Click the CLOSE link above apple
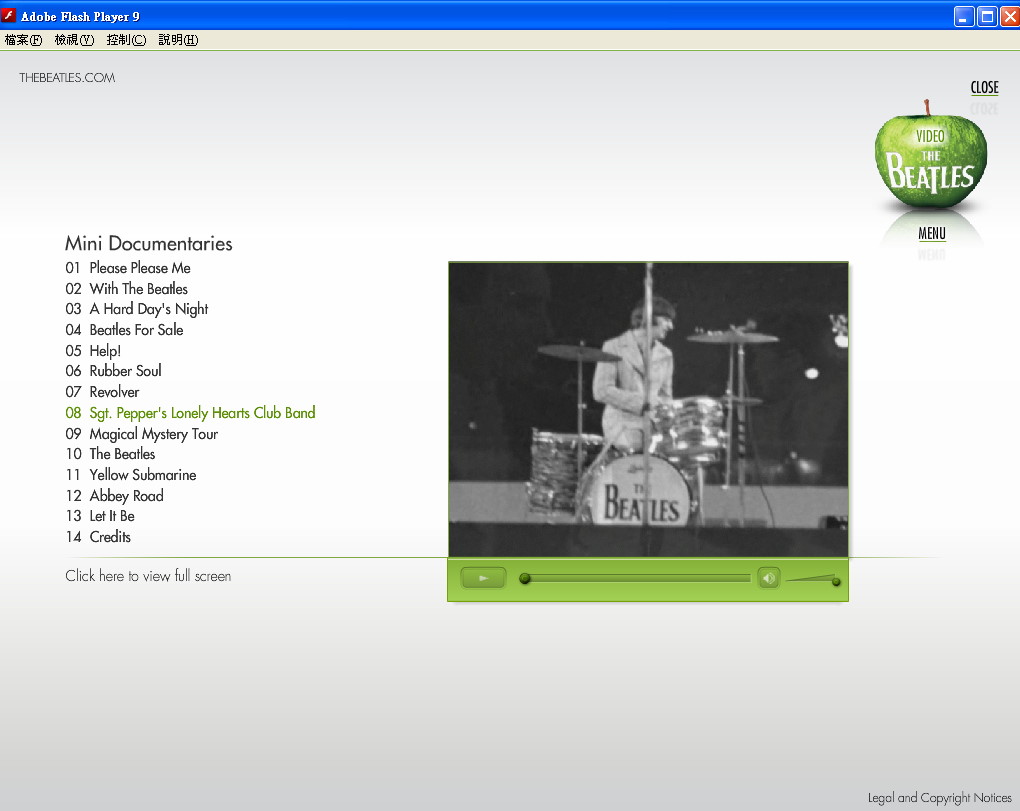 click(984, 87)
